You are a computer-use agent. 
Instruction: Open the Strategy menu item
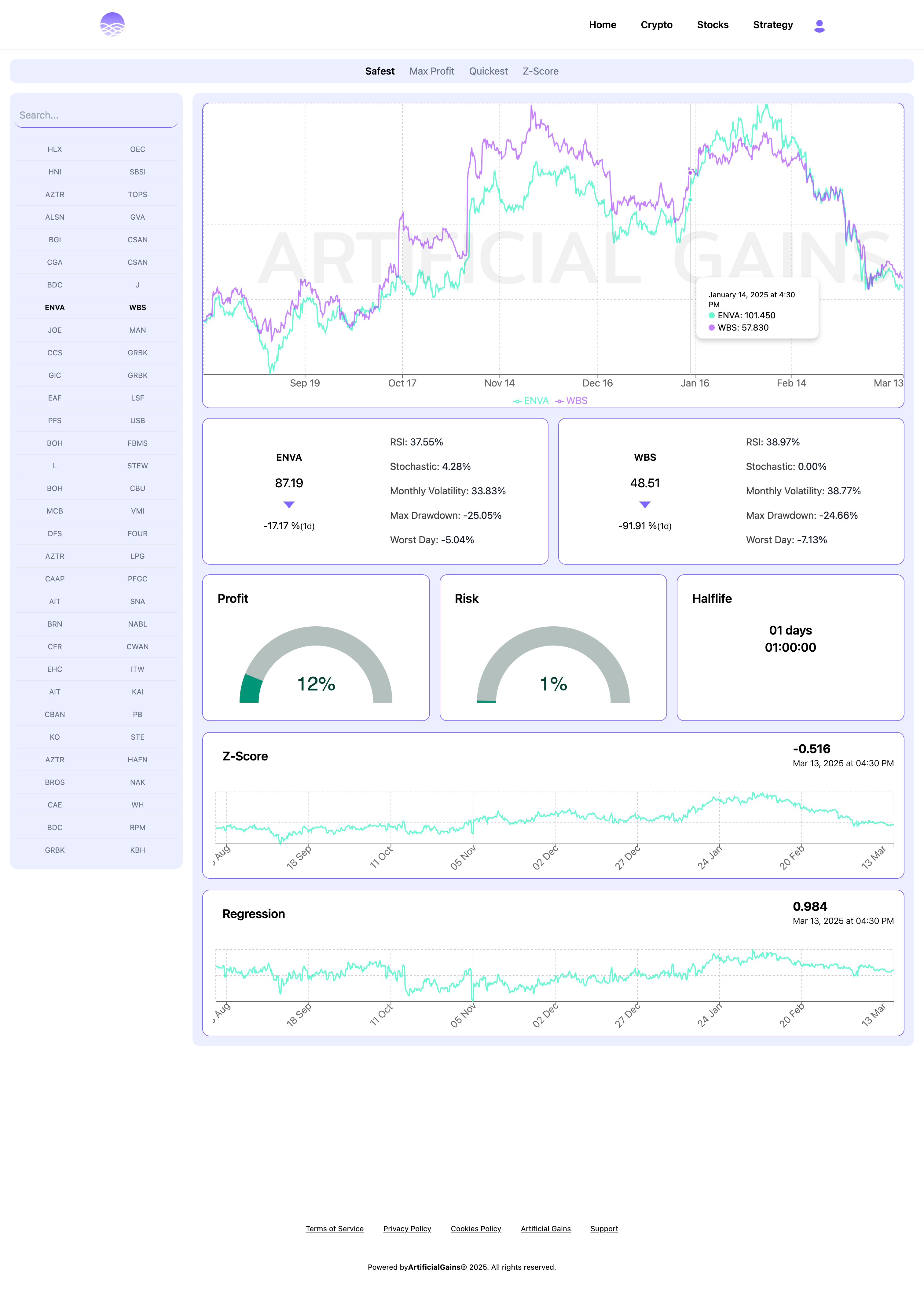click(773, 24)
